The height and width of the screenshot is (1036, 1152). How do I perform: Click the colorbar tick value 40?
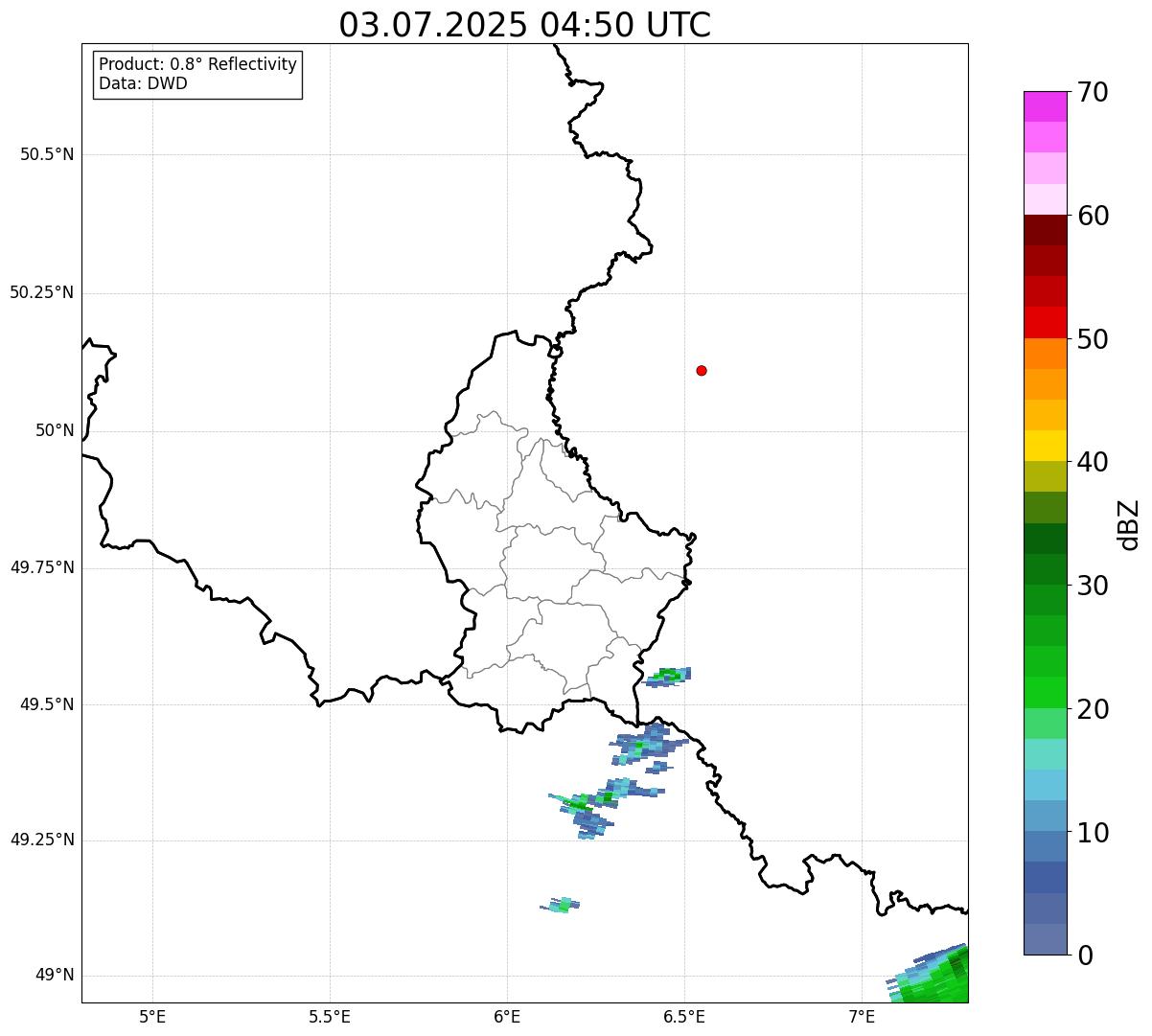pyautogui.click(x=1093, y=462)
